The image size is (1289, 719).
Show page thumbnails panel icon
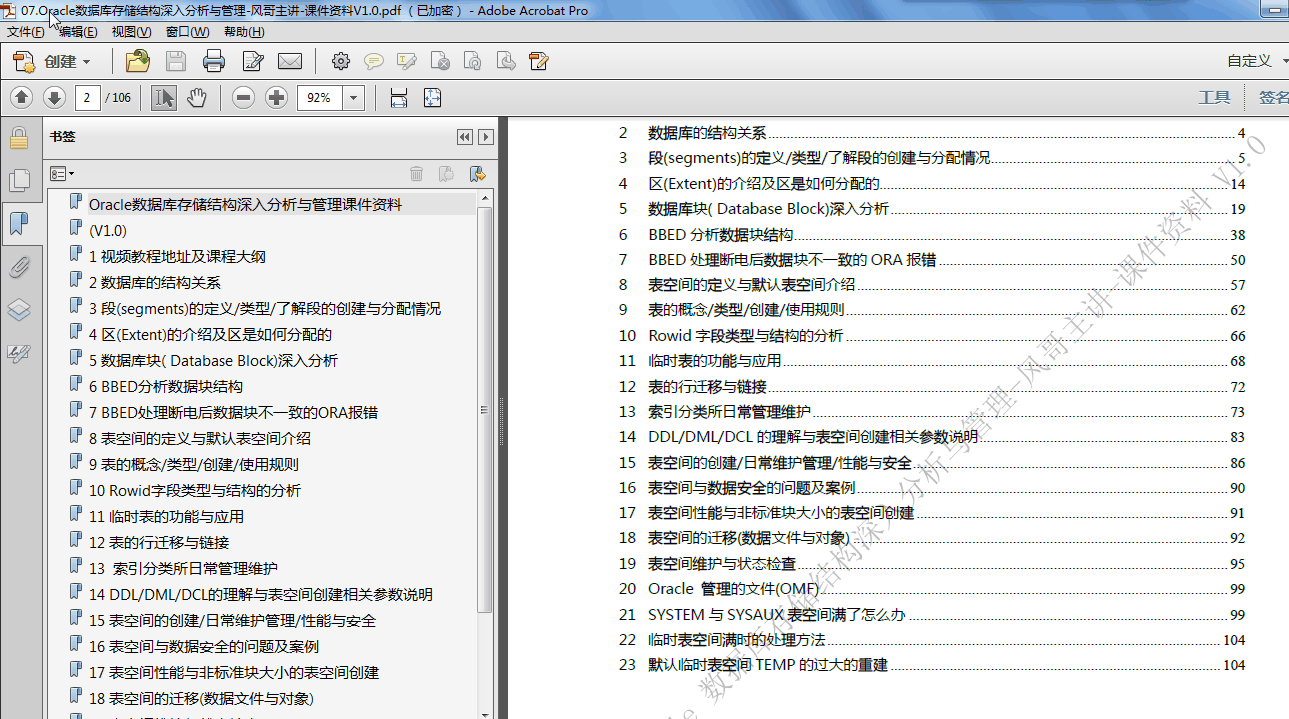pyautogui.click(x=19, y=180)
